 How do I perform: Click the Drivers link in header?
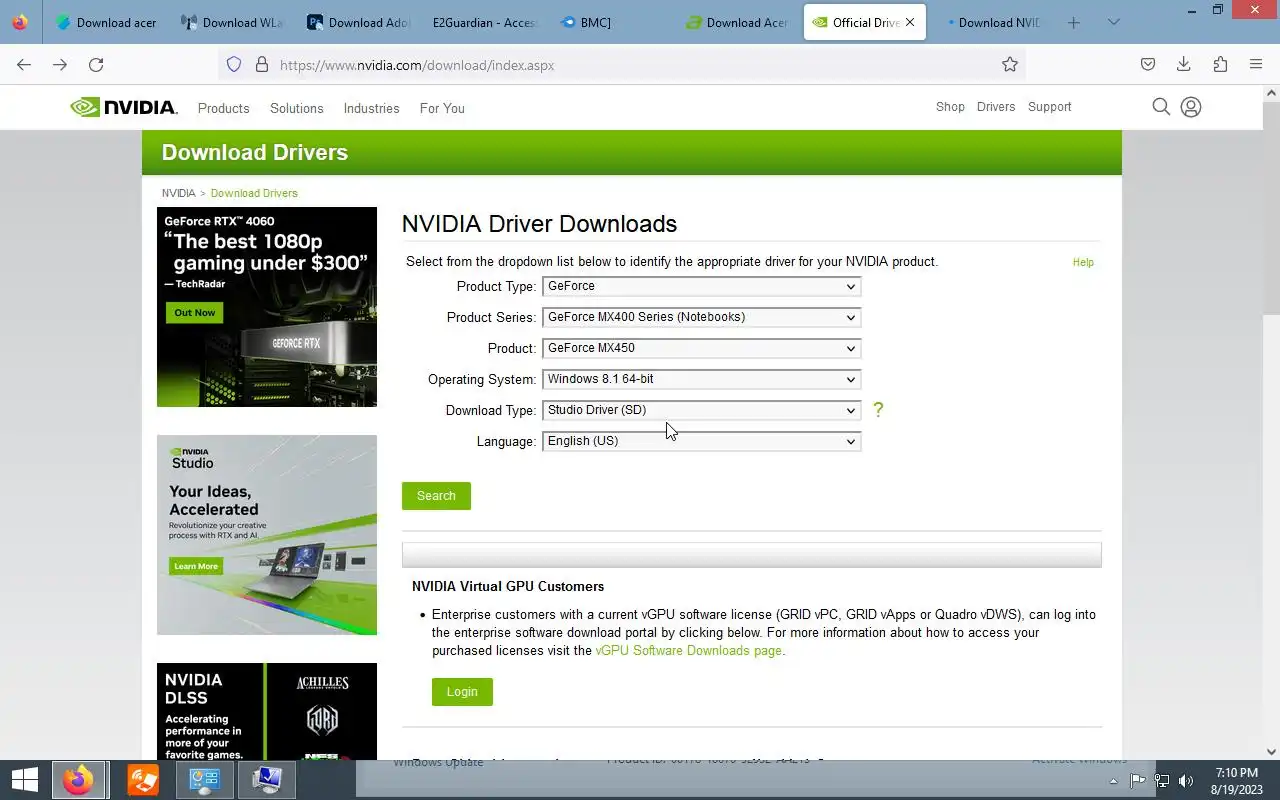click(x=996, y=107)
